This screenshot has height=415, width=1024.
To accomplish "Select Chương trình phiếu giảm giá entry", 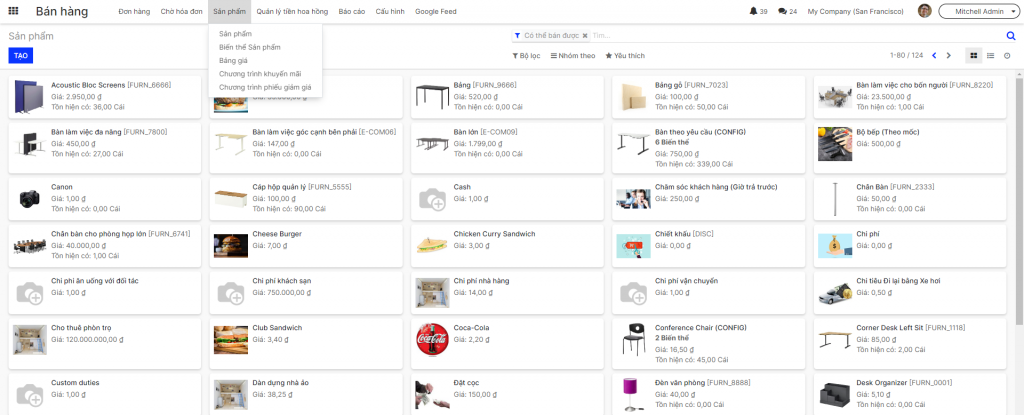I will [265, 87].
